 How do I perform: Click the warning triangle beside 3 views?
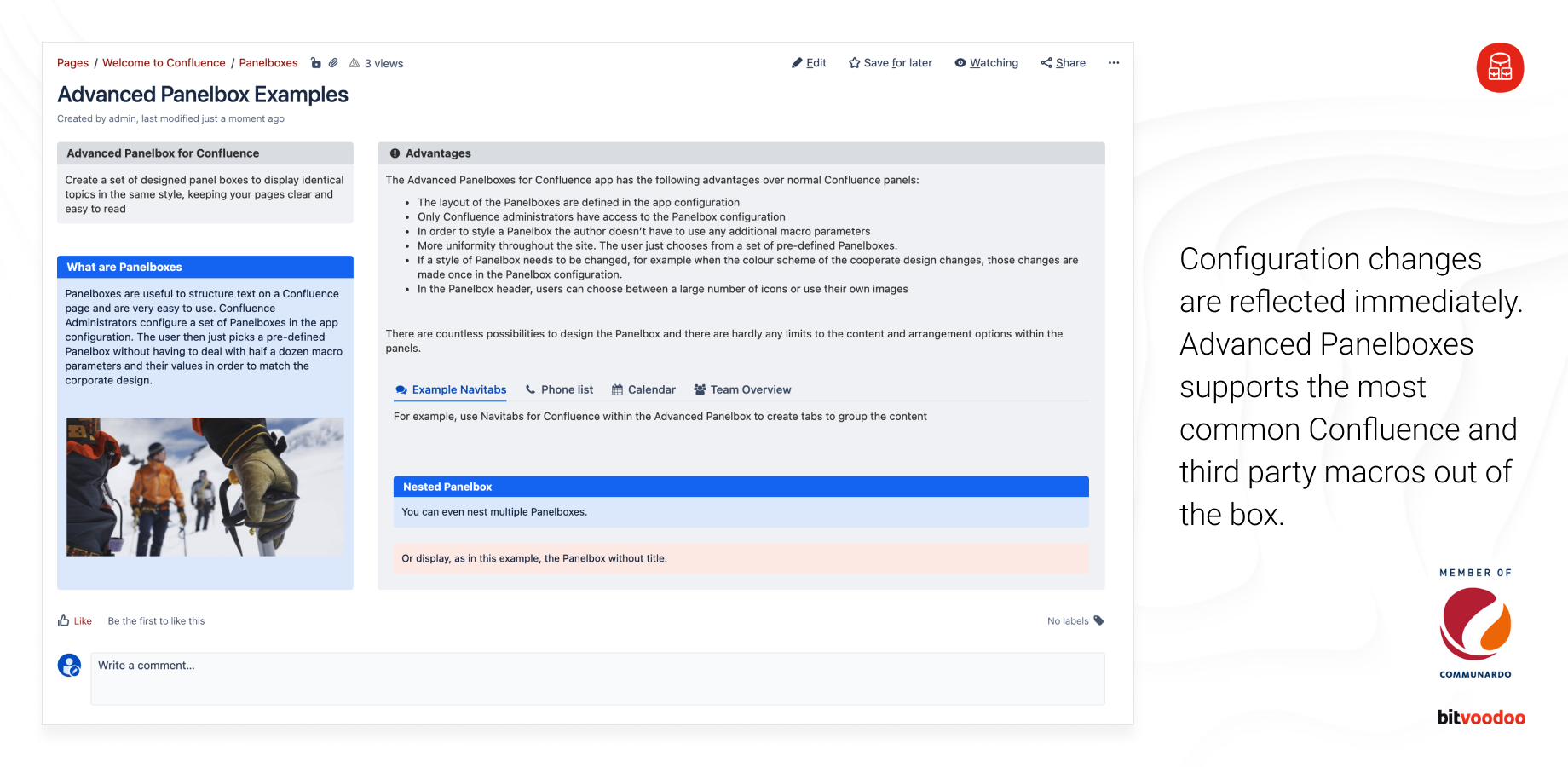coord(352,62)
